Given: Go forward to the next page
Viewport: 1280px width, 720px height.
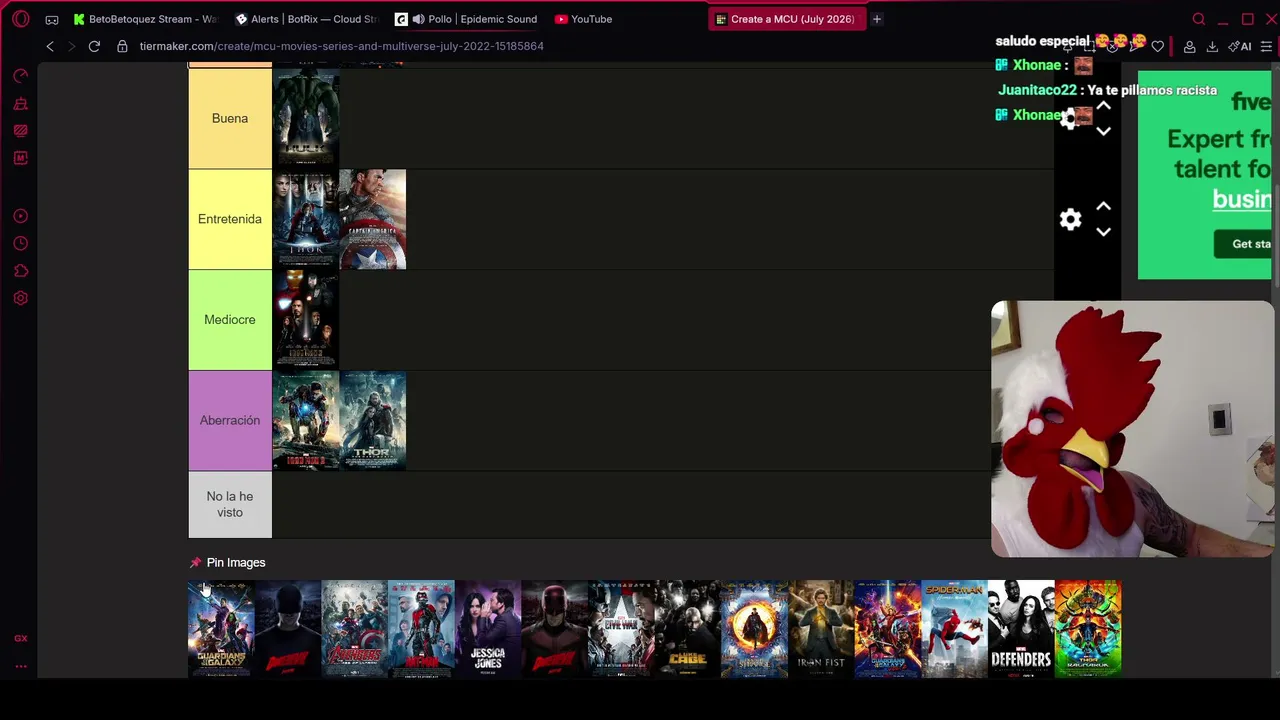Looking at the screenshot, I should point(71,46).
